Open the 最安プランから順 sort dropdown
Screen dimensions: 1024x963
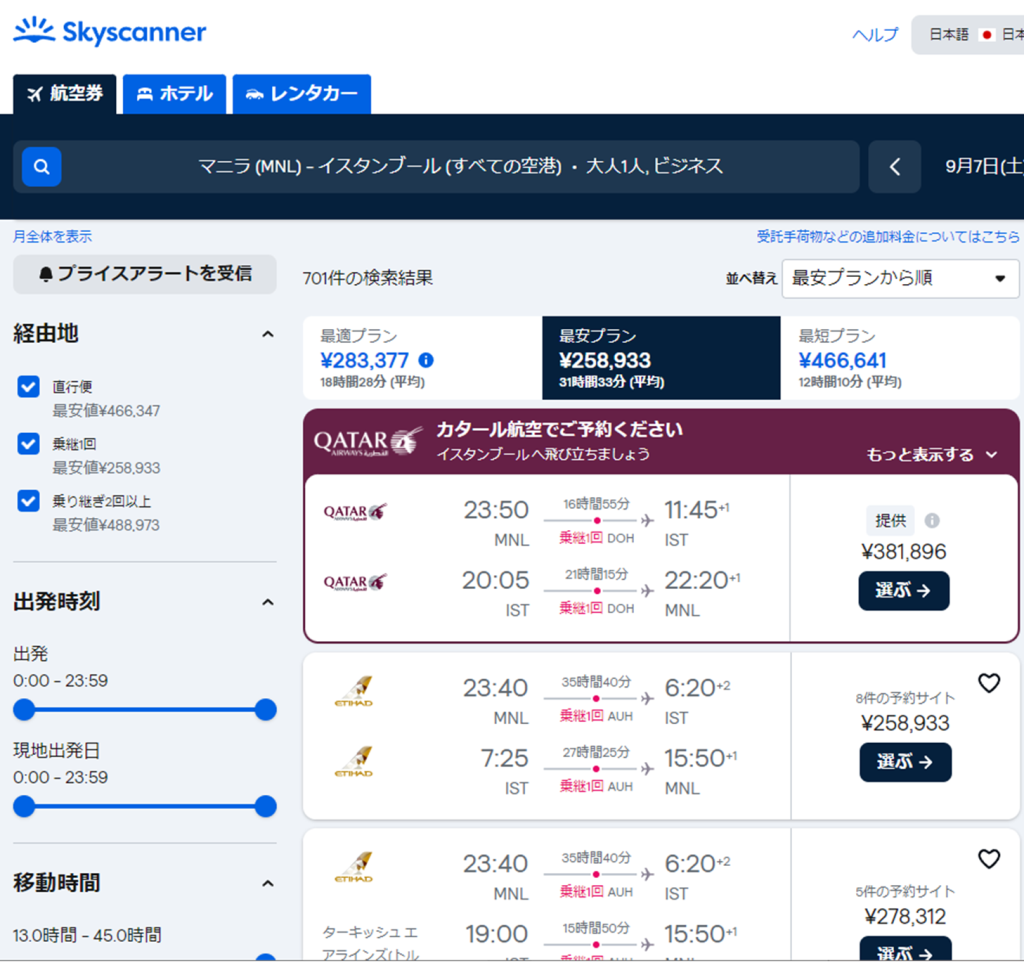(900, 278)
